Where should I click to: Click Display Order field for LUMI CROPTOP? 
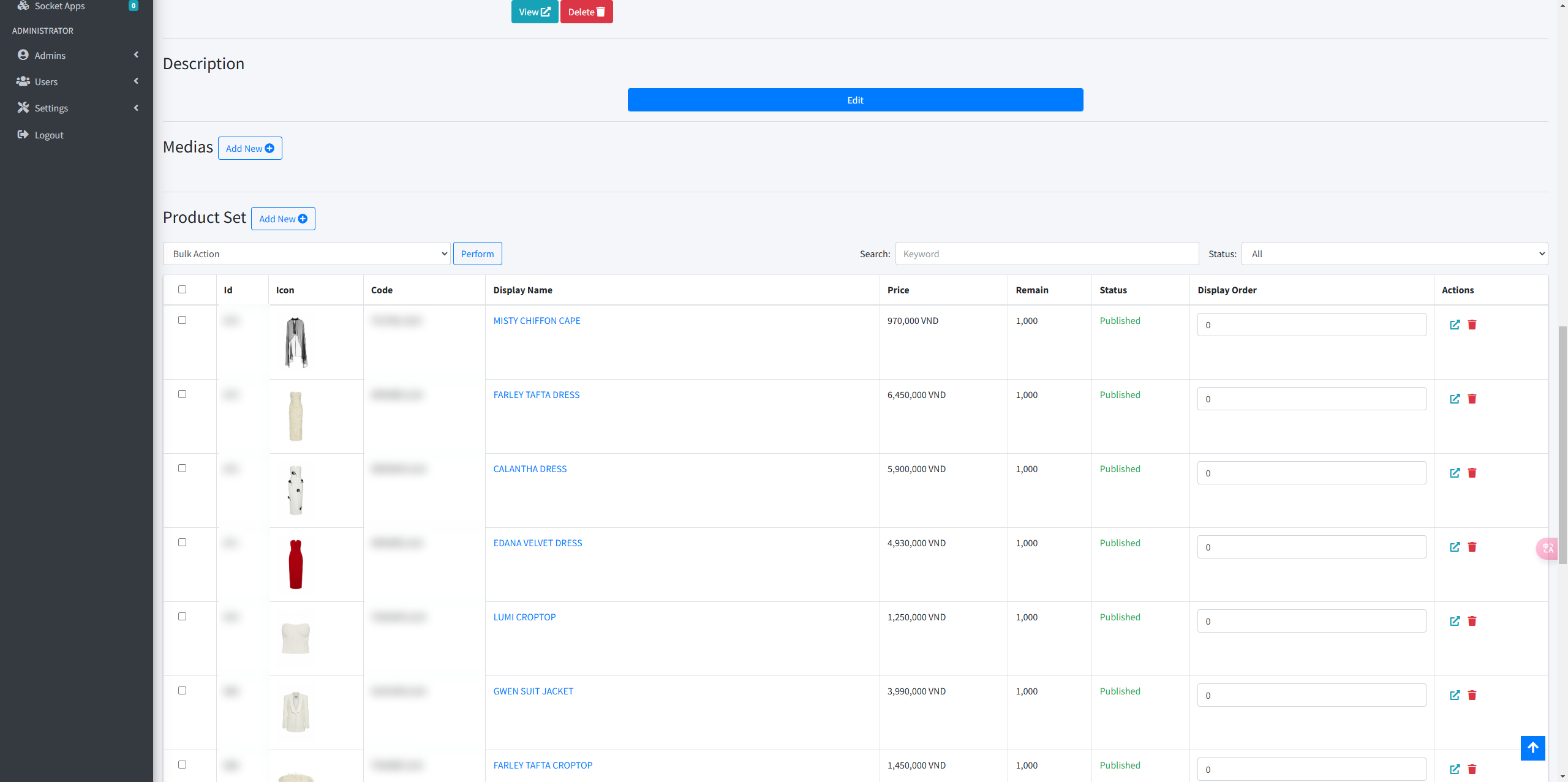1311,621
